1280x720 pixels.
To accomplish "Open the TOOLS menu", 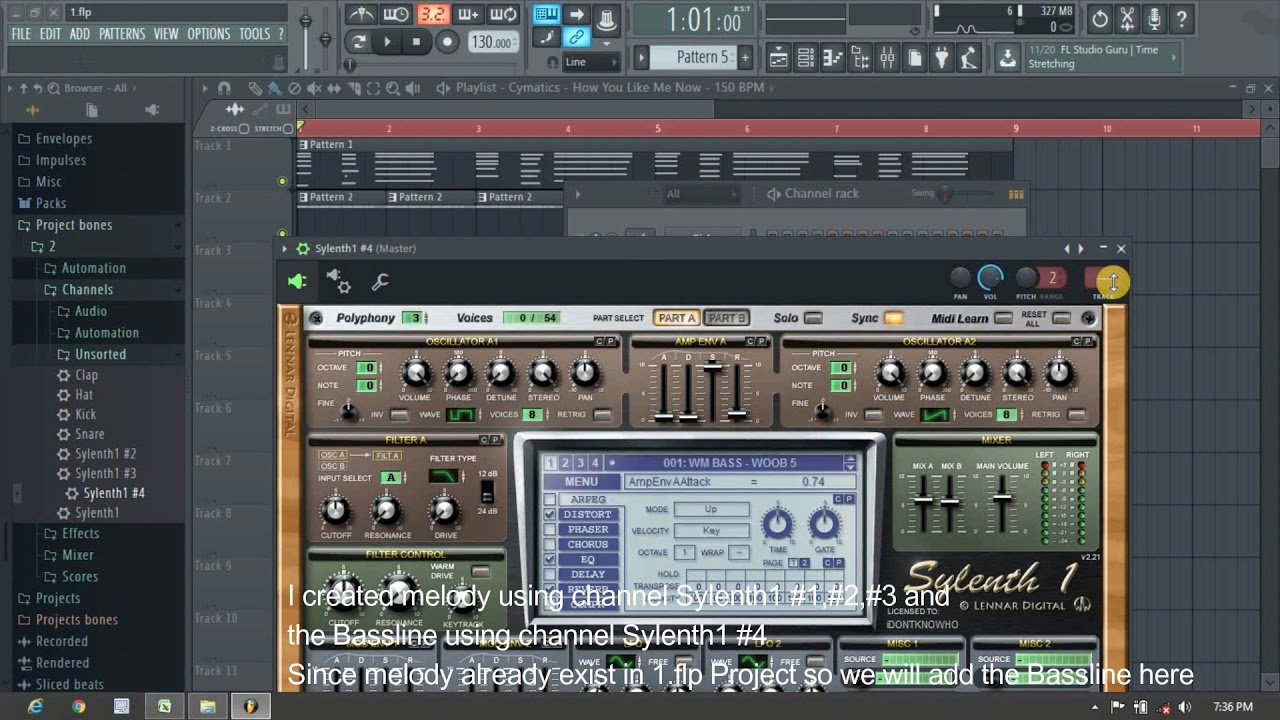I will pos(254,34).
